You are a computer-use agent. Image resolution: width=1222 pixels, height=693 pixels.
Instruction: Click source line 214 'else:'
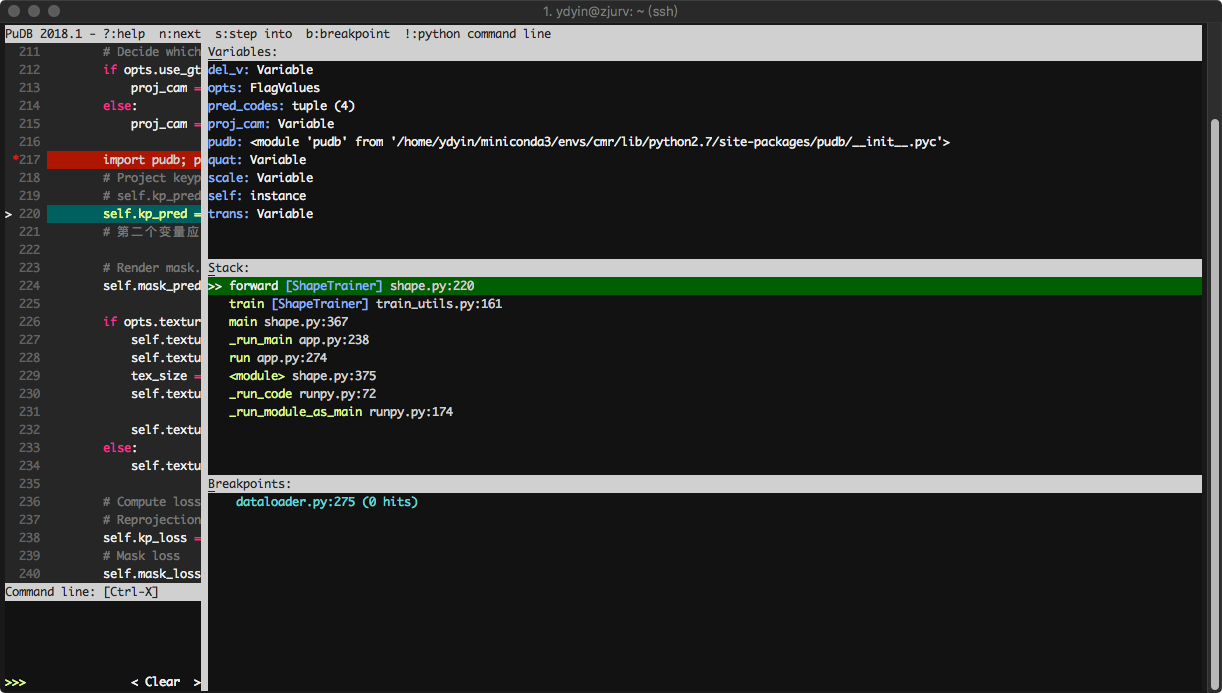(120, 106)
